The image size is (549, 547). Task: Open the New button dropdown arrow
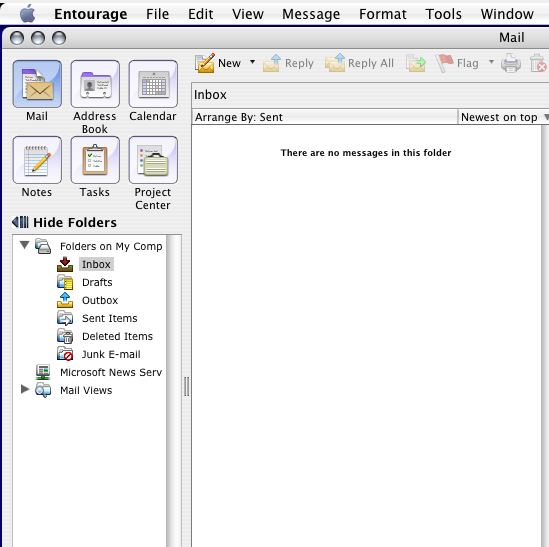[252, 62]
